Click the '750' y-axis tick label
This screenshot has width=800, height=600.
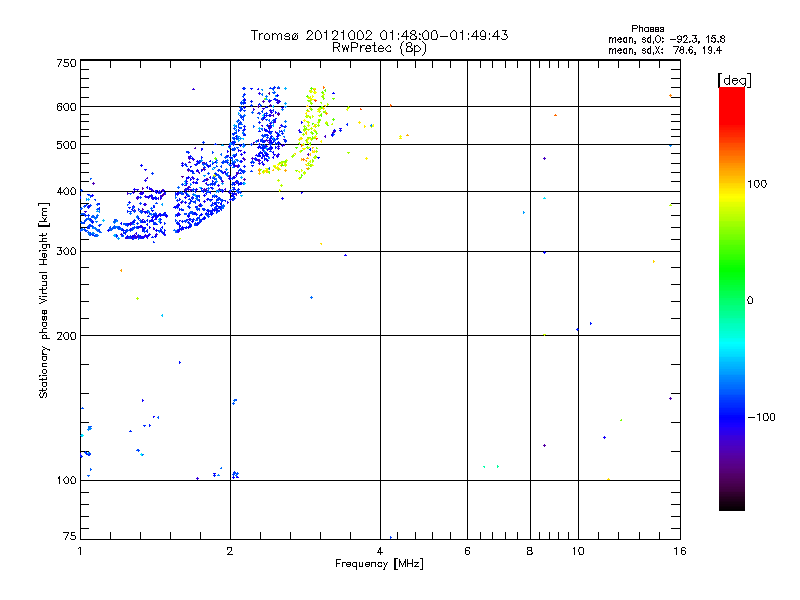(x=66, y=63)
